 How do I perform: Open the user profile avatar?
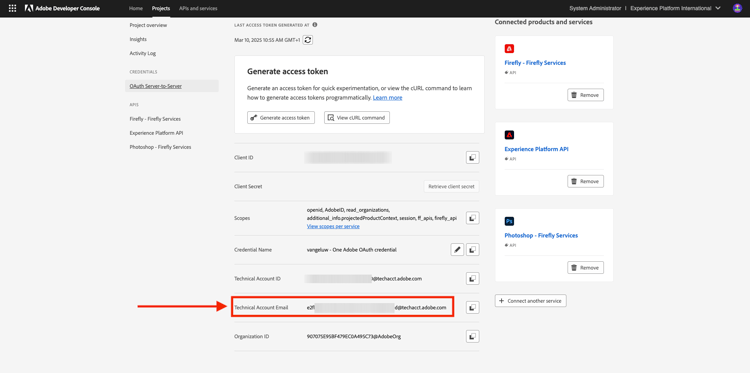point(737,8)
